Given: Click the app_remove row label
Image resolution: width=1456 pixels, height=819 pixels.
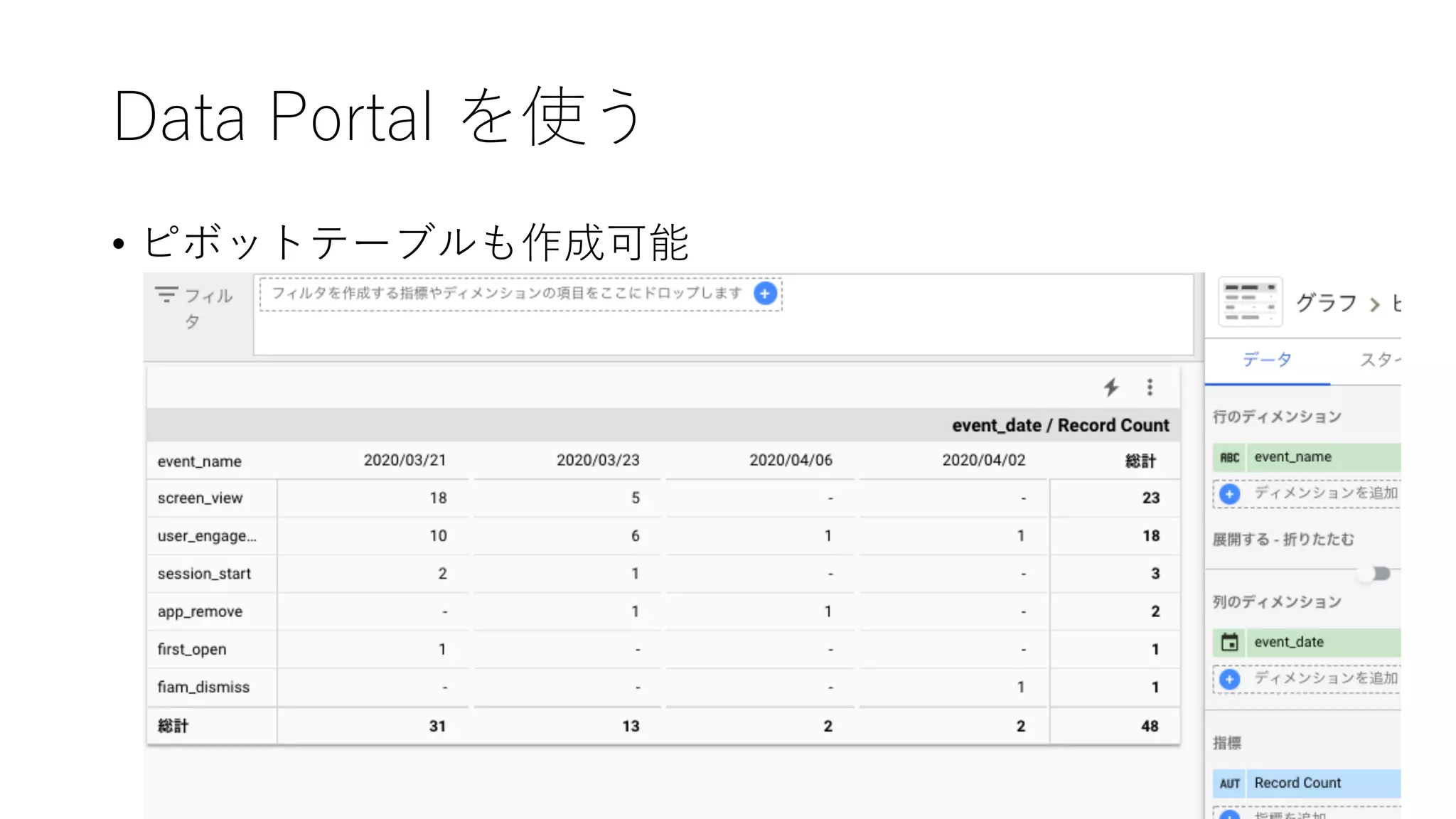Looking at the screenshot, I should [x=200, y=612].
